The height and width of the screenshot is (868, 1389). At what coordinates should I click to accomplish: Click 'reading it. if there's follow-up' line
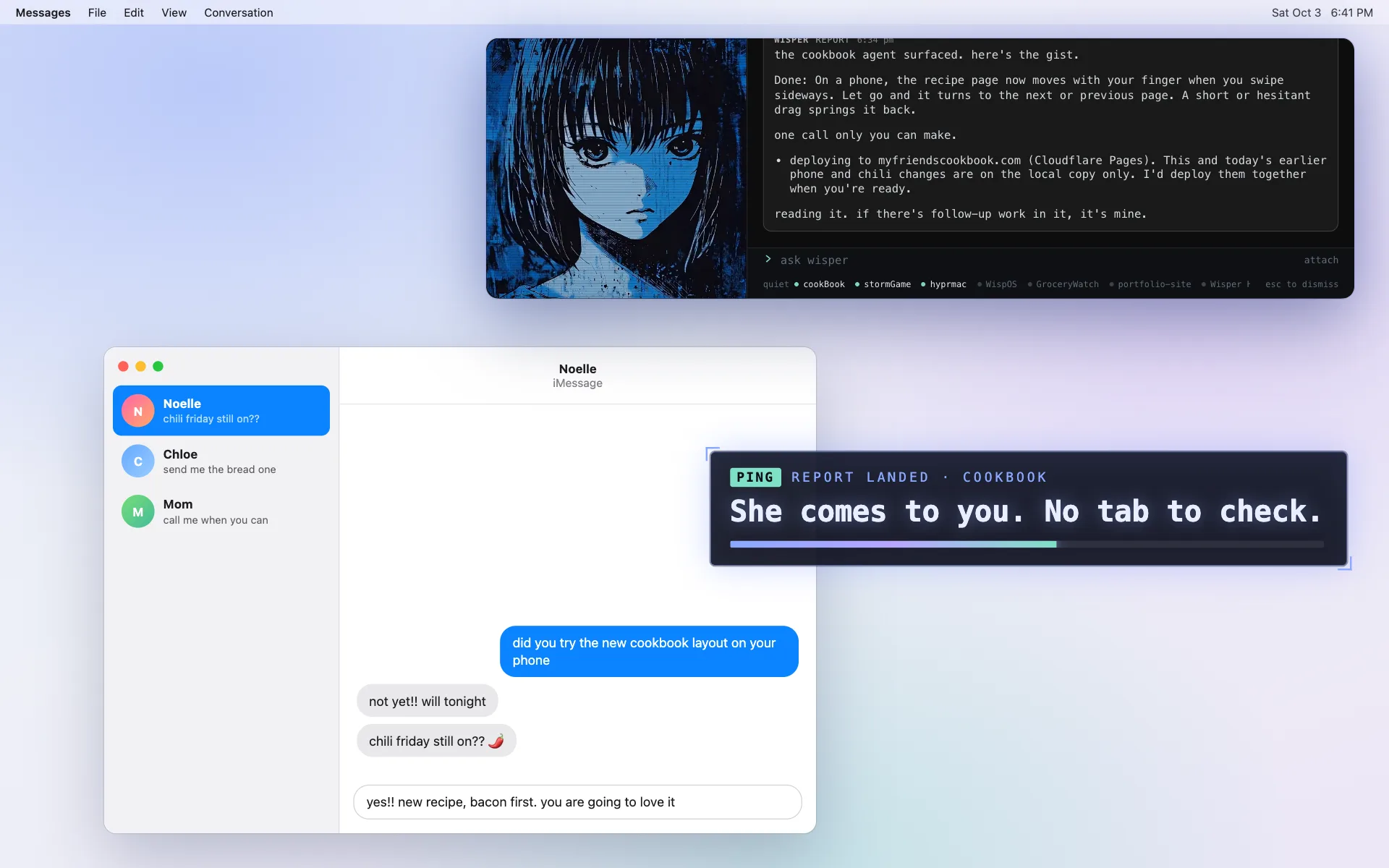pos(960,214)
